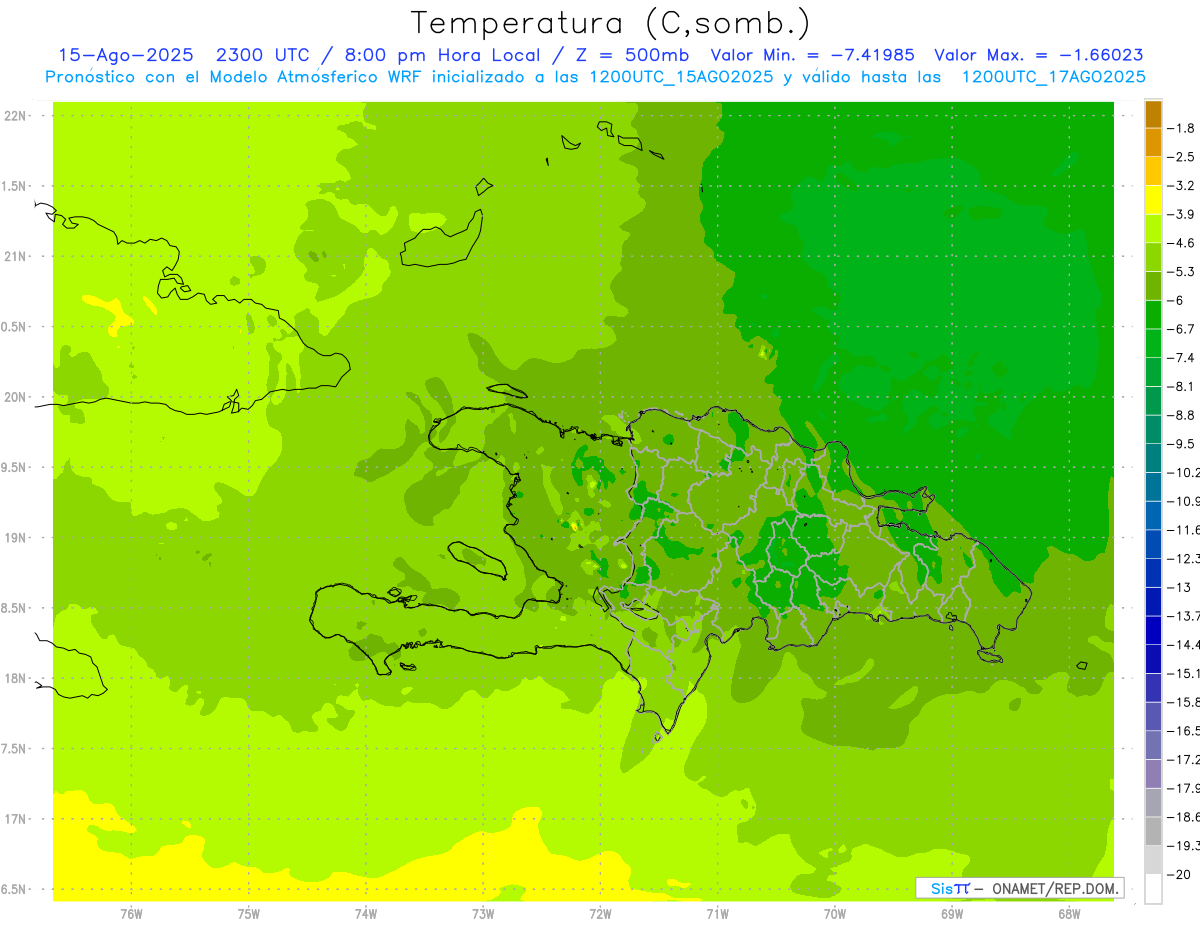Select green legend swatch between -6 and -6.7
Image resolution: width=1200 pixels, height=927 pixels.
1153,314
